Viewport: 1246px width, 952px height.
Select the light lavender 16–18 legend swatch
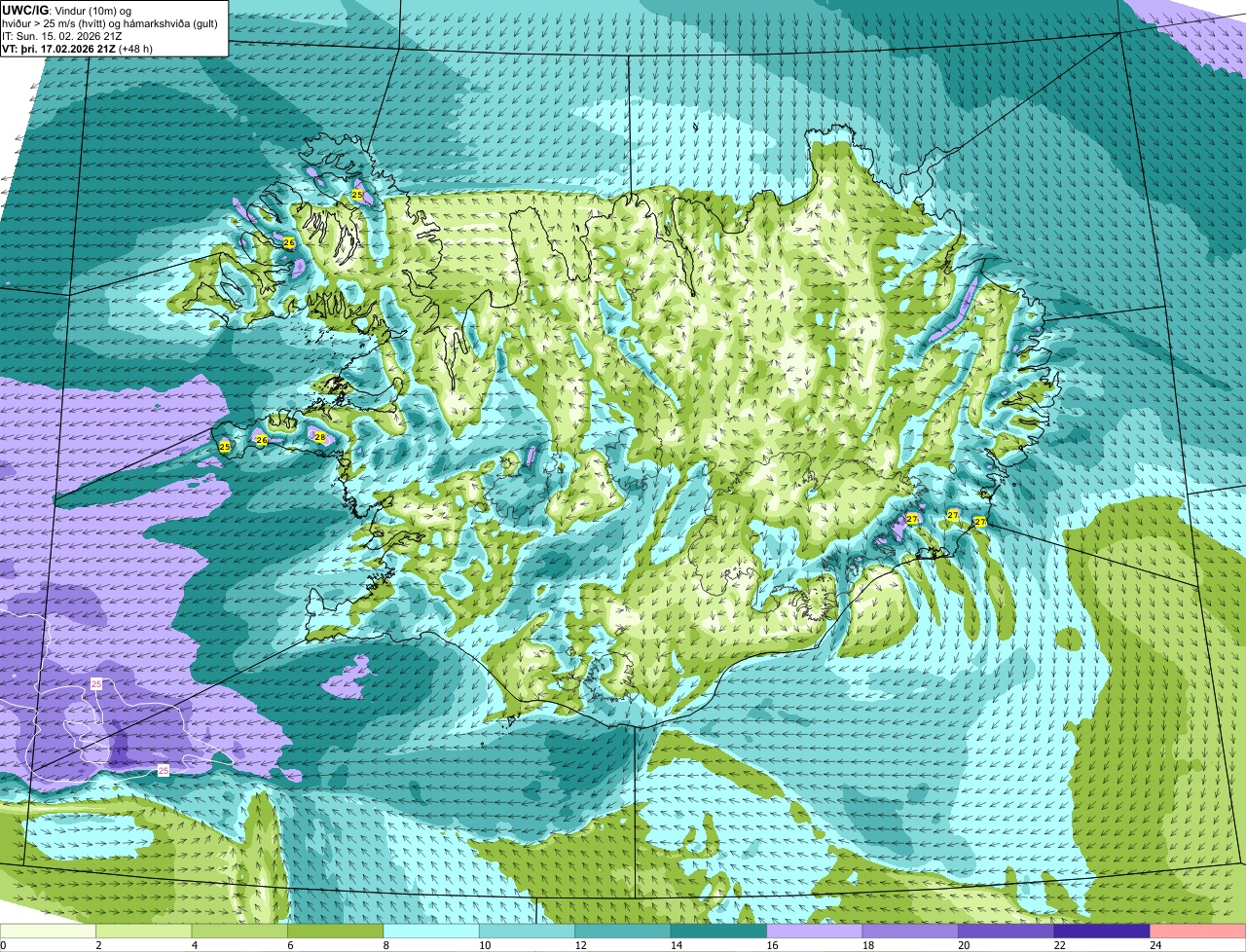point(815,931)
